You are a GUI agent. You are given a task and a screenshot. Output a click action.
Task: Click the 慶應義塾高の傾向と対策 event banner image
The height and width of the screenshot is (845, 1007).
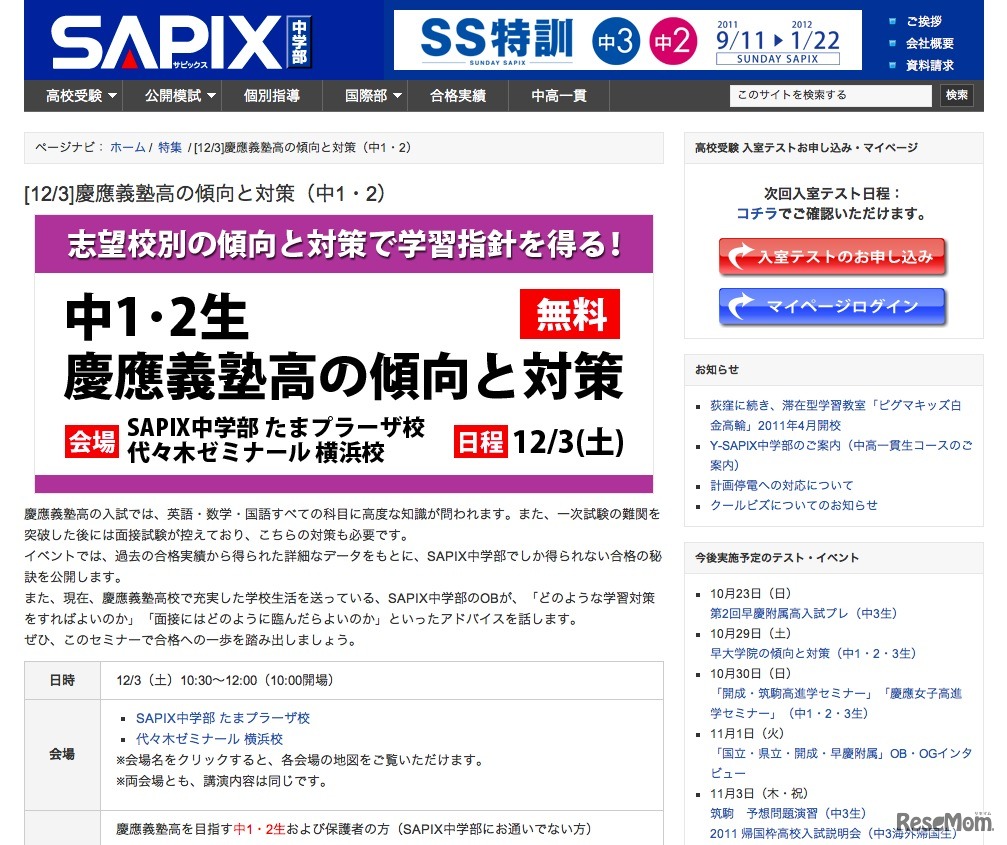click(344, 354)
